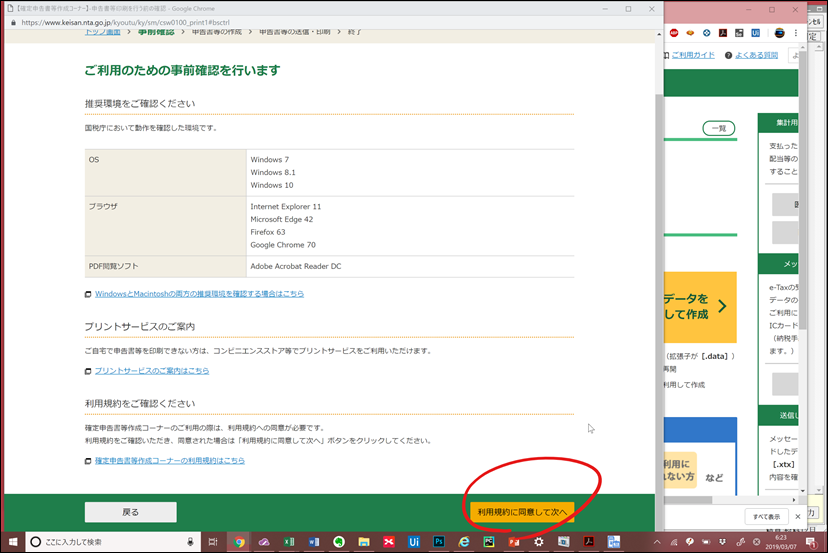Open Word from the taskbar
Image resolution: width=828 pixels, height=553 pixels.
(x=314, y=541)
